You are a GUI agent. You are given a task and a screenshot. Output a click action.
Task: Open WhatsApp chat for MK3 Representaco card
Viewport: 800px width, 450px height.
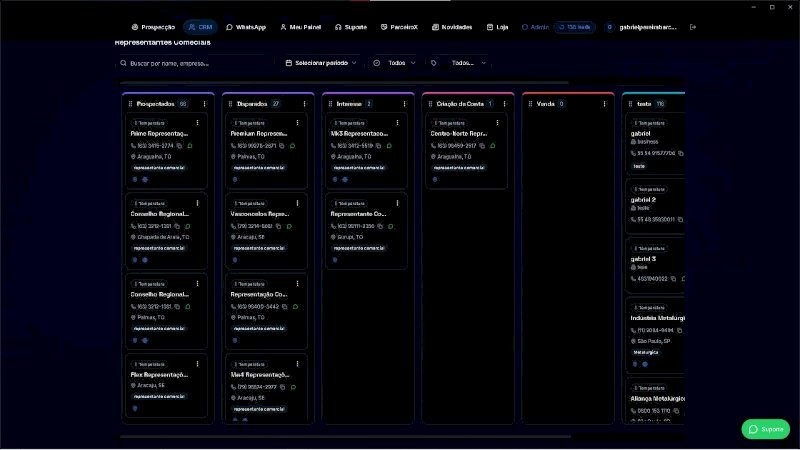coord(389,146)
